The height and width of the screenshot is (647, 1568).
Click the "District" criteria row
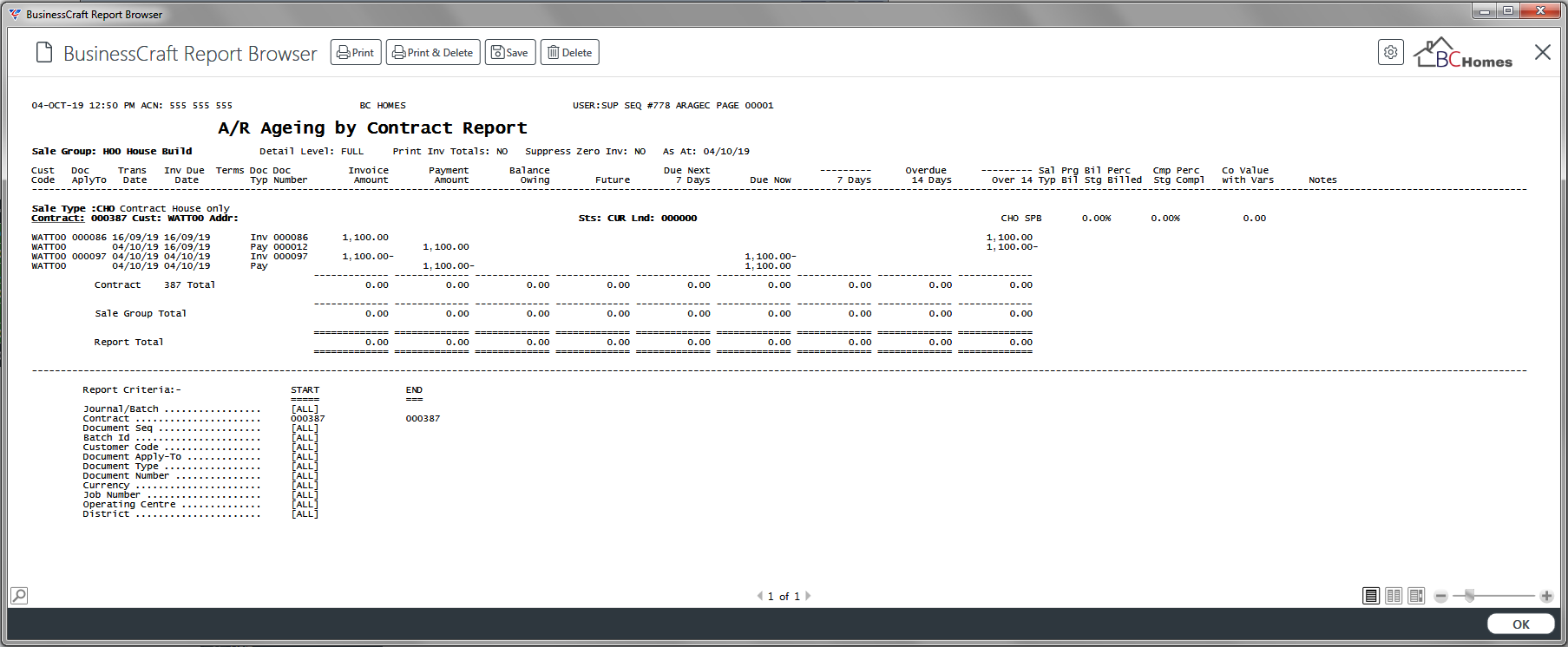coord(200,514)
